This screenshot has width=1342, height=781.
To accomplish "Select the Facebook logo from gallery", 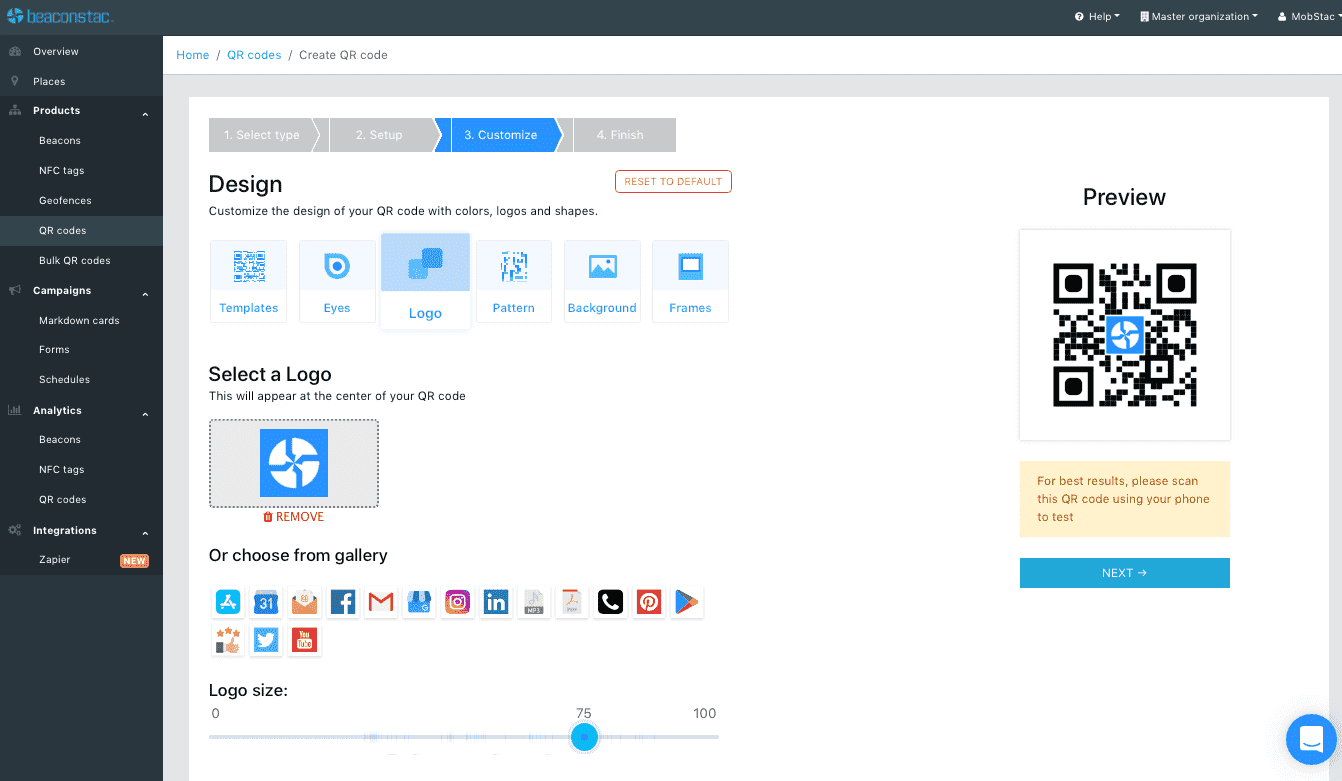I will tap(343, 602).
